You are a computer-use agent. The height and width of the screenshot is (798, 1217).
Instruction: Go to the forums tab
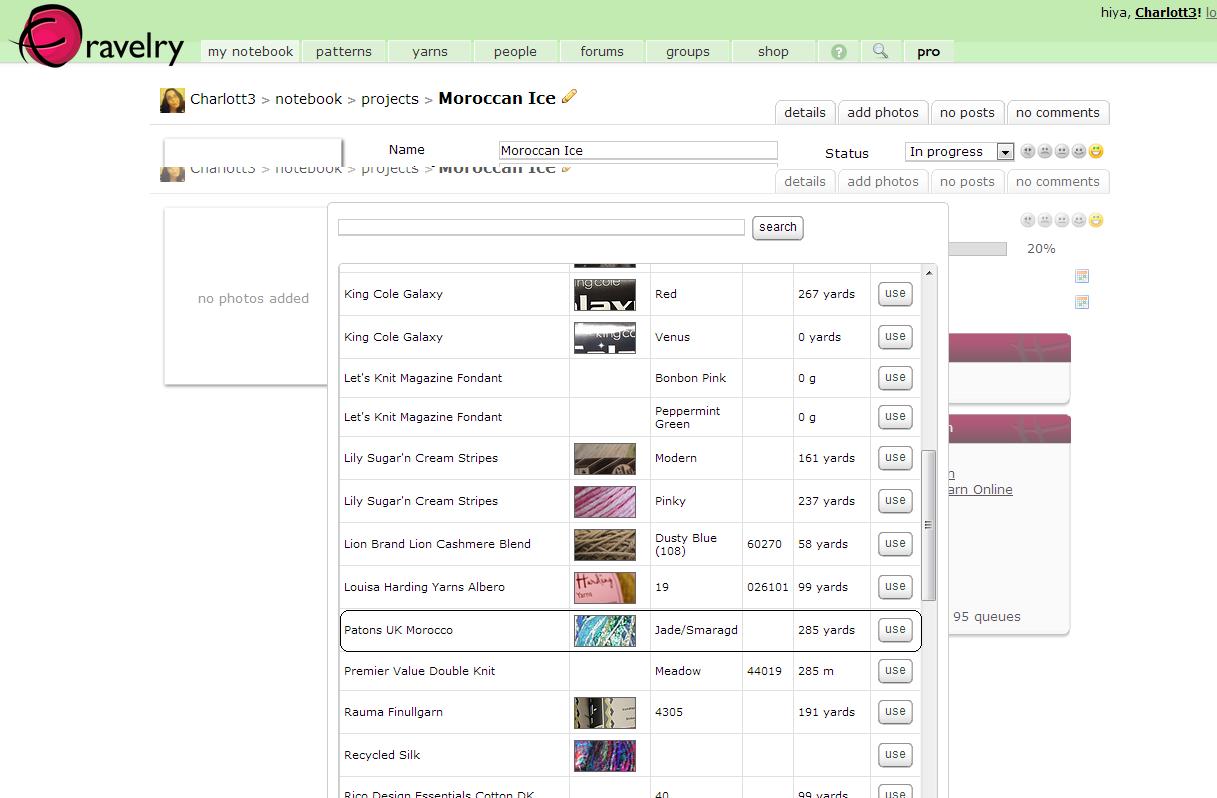coord(602,52)
